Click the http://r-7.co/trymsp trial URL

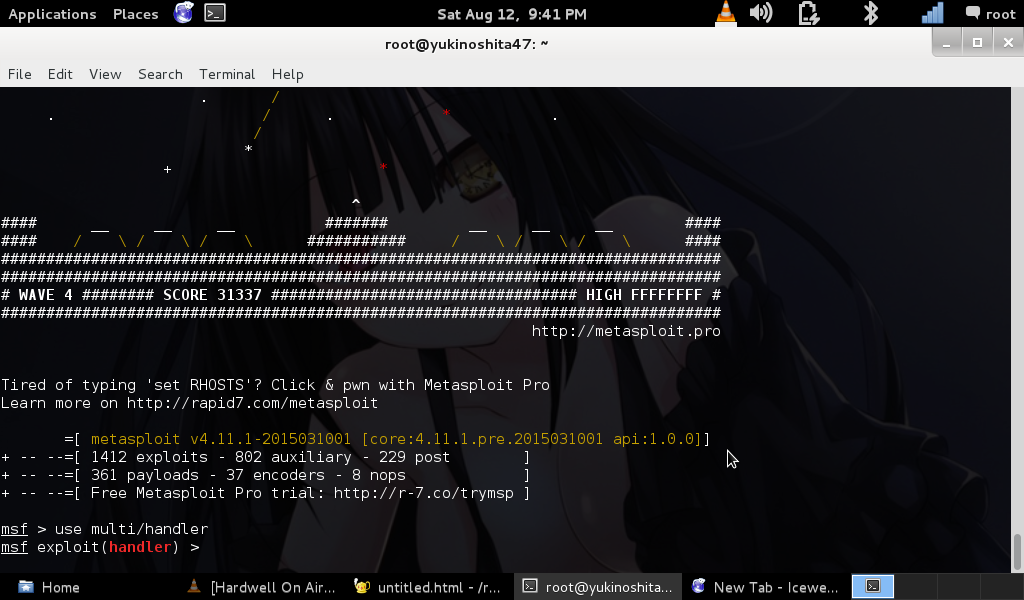(423, 493)
